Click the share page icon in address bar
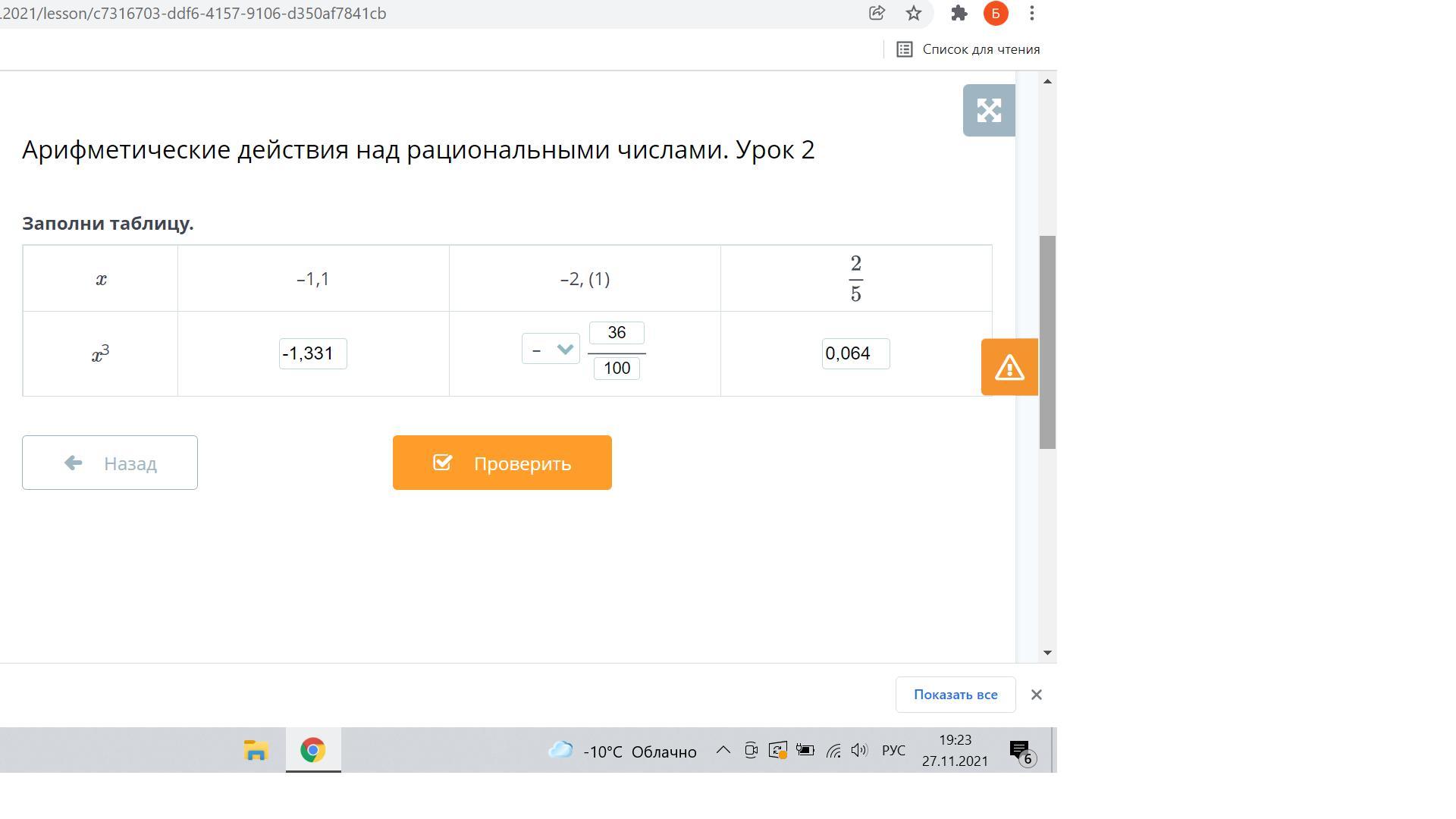 (877, 13)
